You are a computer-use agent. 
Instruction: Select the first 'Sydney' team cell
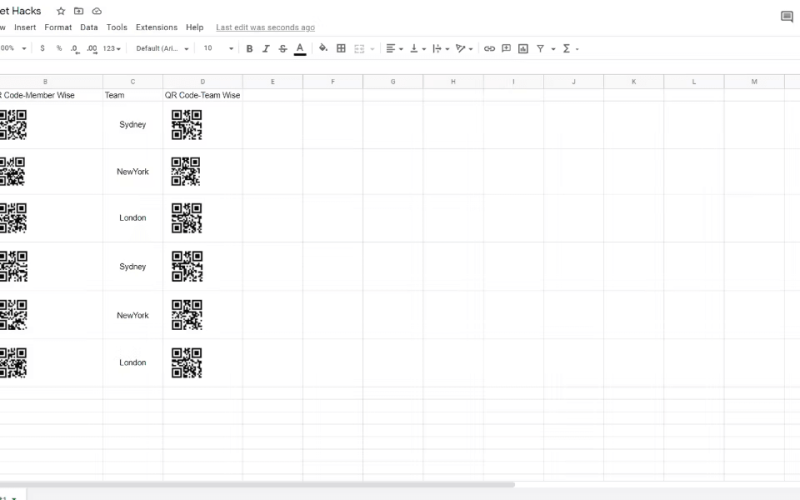point(133,125)
